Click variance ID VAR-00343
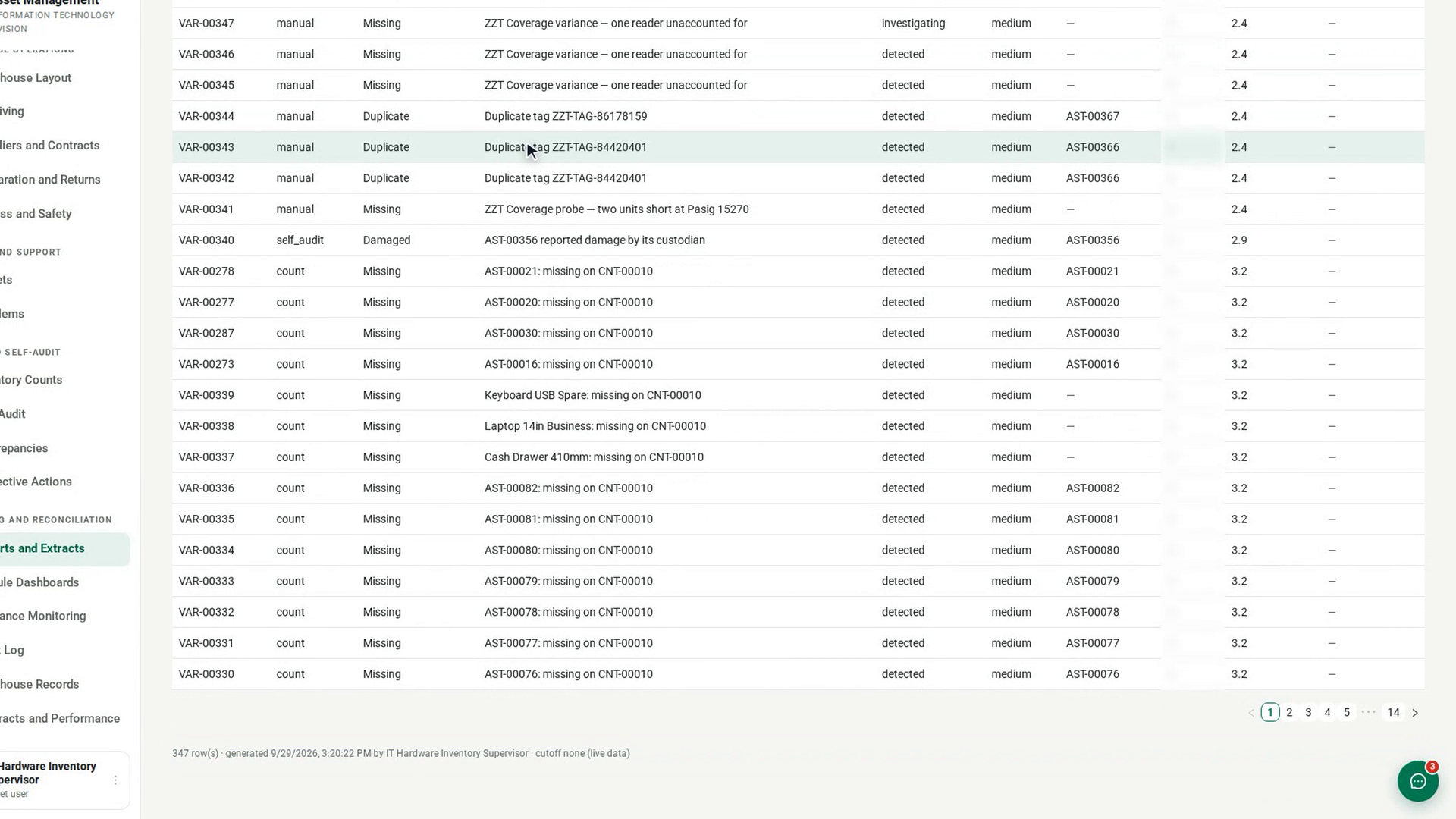Screen dimensions: 1456x819 coord(206,148)
